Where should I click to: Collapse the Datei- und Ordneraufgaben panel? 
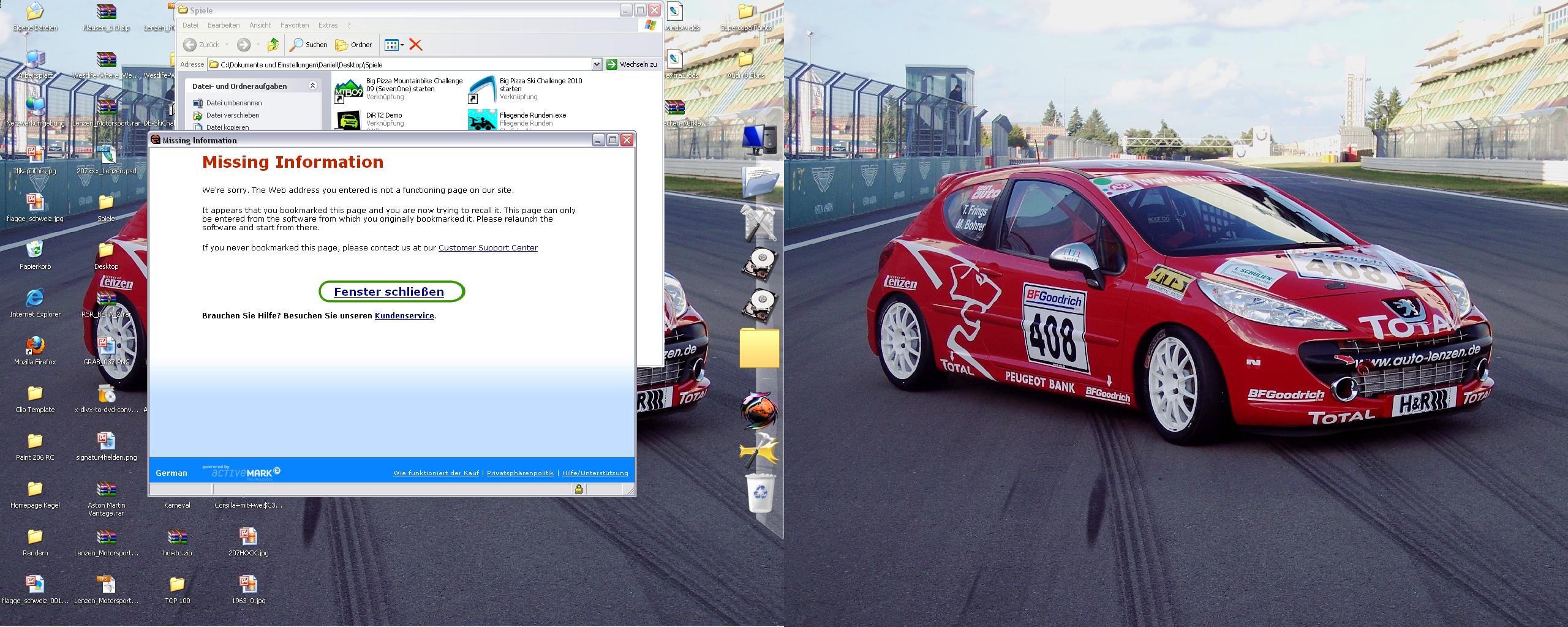pyautogui.click(x=312, y=86)
